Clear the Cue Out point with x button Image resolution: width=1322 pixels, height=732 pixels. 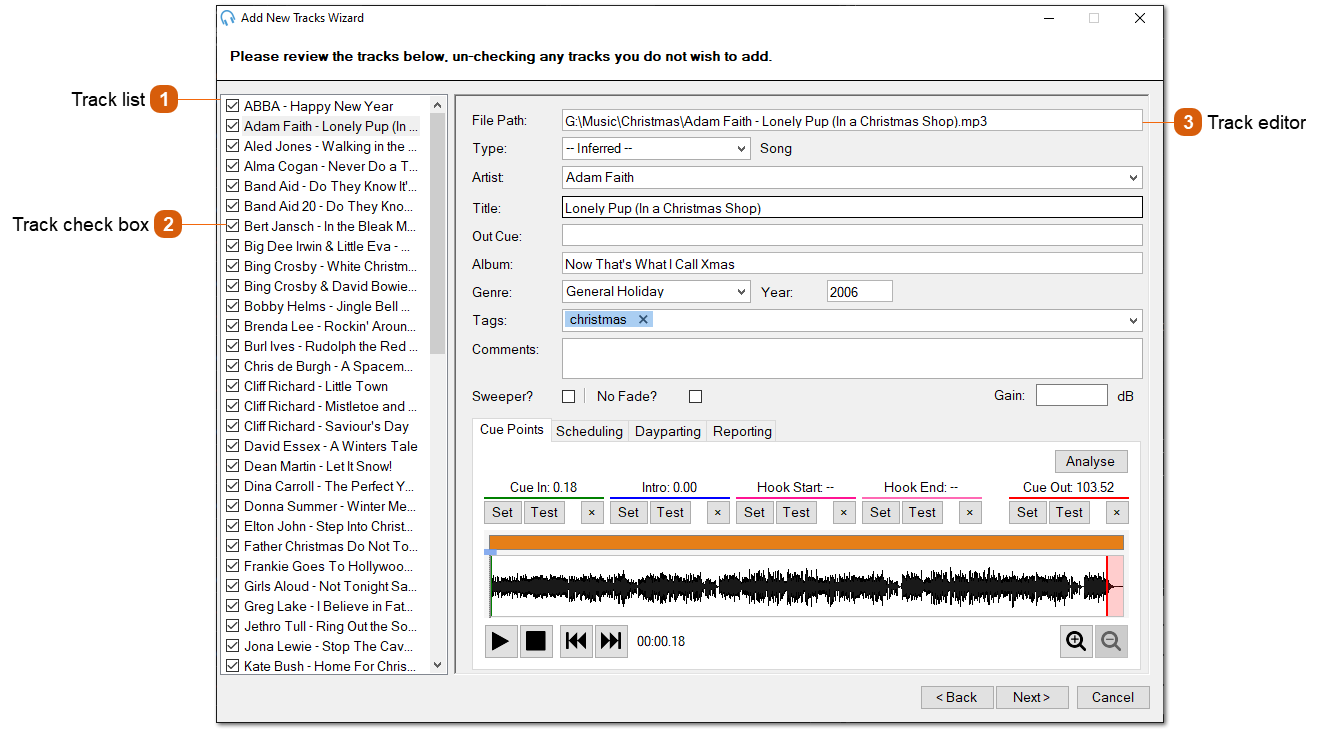click(1117, 513)
